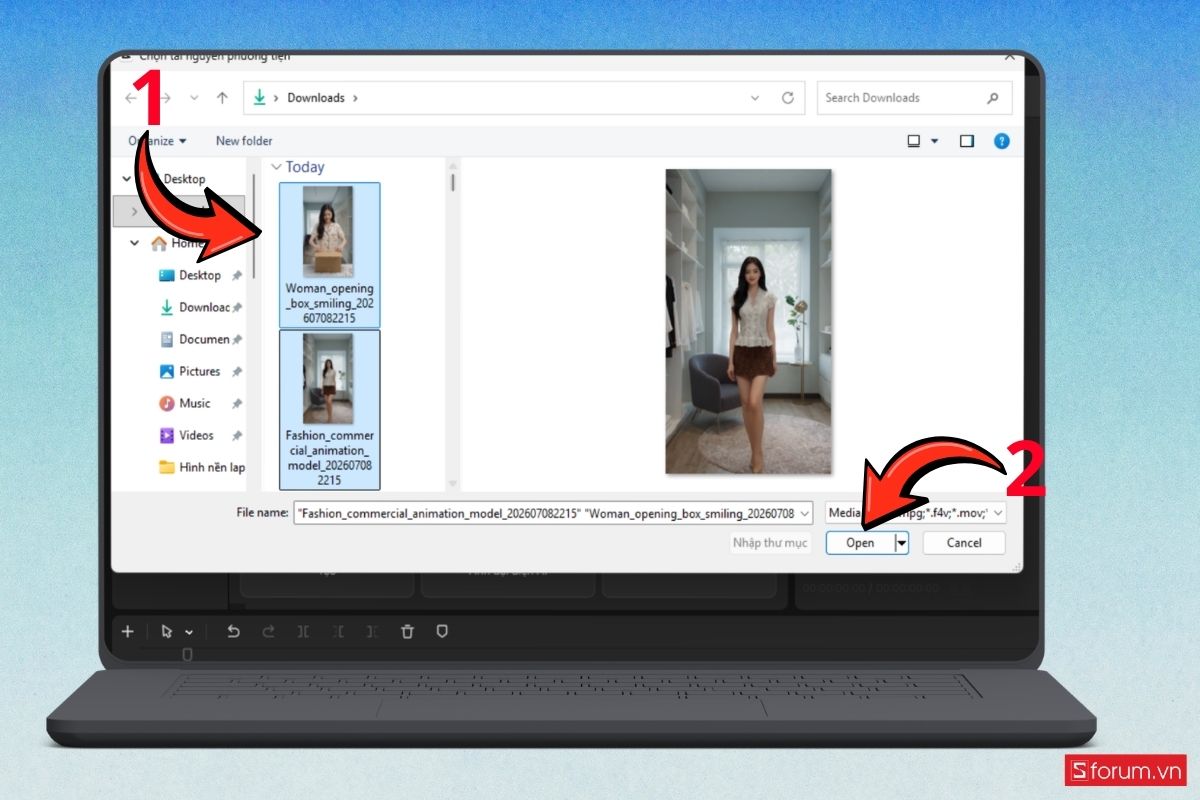Click the navigation pane scrollbar
This screenshot has height=800, width=1200.
pos(254,228)
